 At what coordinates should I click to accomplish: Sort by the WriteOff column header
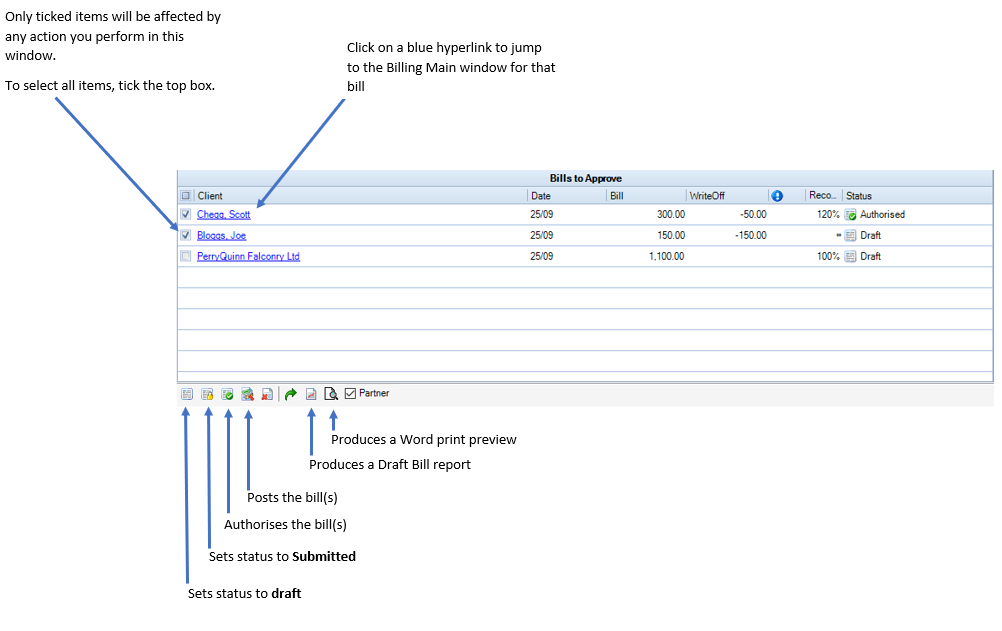pyautogui.click(x=707, y=196)
